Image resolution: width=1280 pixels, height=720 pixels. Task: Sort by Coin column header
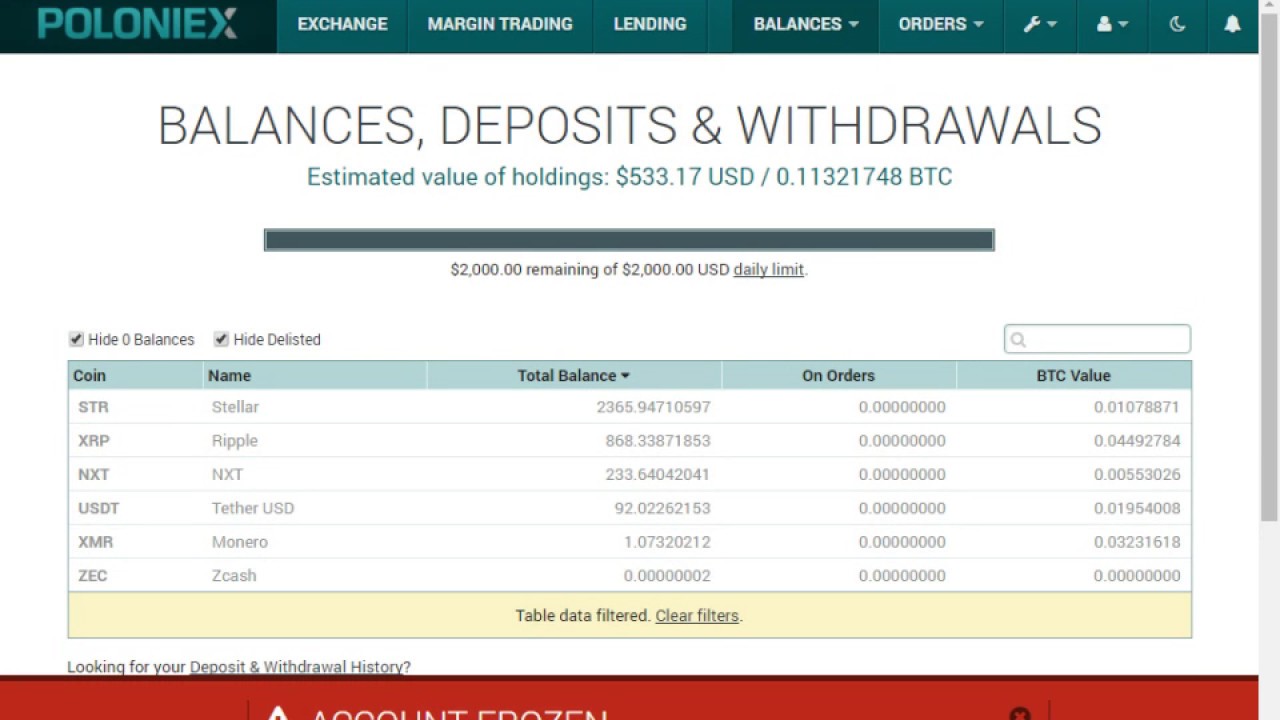point(135,375)
